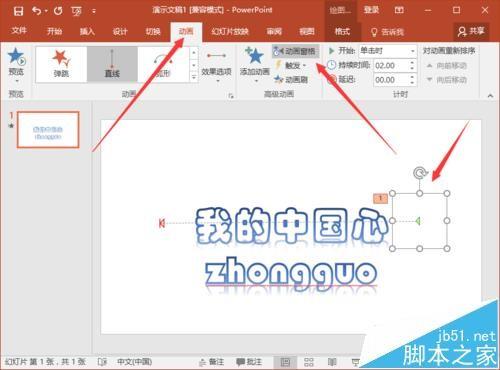
Task: Click the spell check icon in status bar
Action: point(102,362)
